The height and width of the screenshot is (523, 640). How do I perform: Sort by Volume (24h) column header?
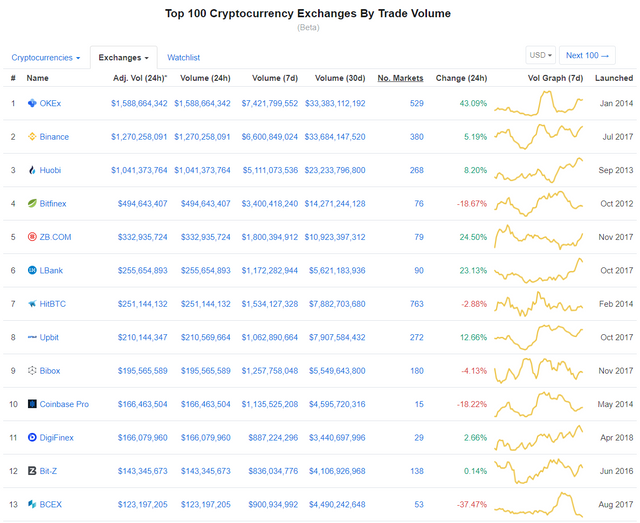(205, 78)
